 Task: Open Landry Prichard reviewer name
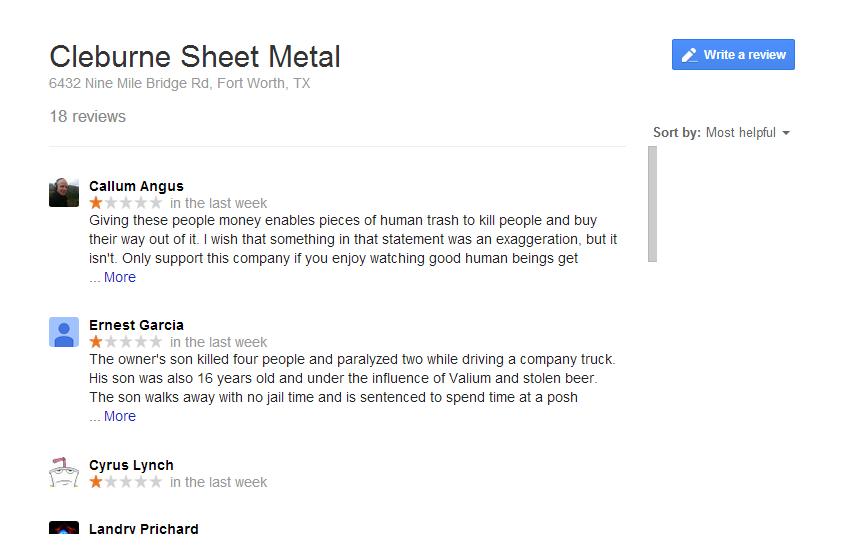tap(144, 528)
